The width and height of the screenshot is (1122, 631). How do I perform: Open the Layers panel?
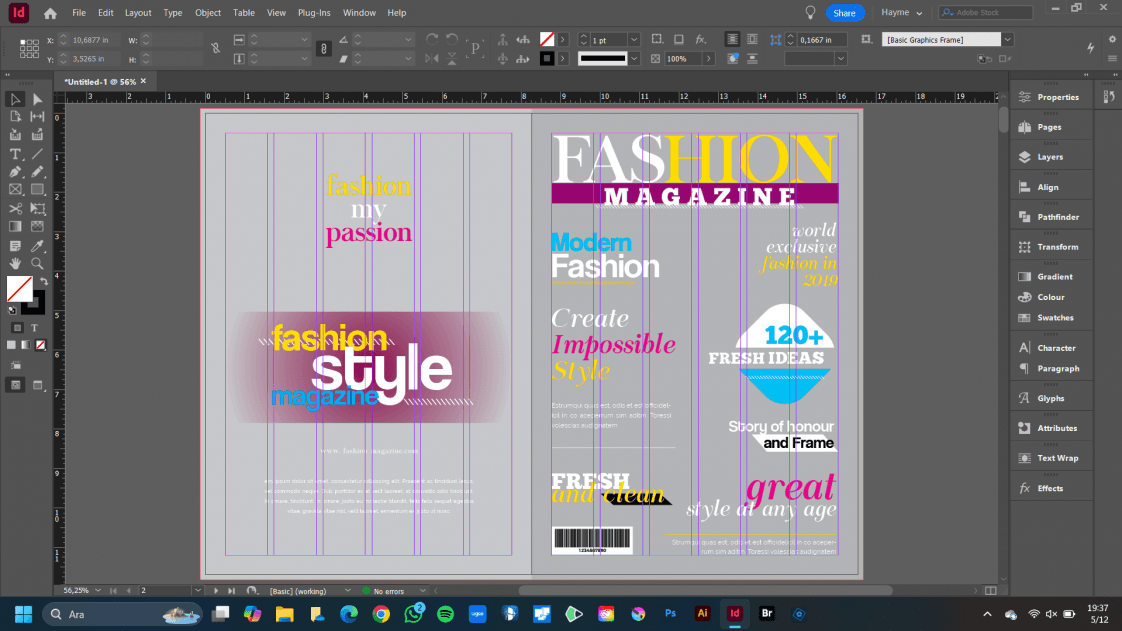[1050, 157]
